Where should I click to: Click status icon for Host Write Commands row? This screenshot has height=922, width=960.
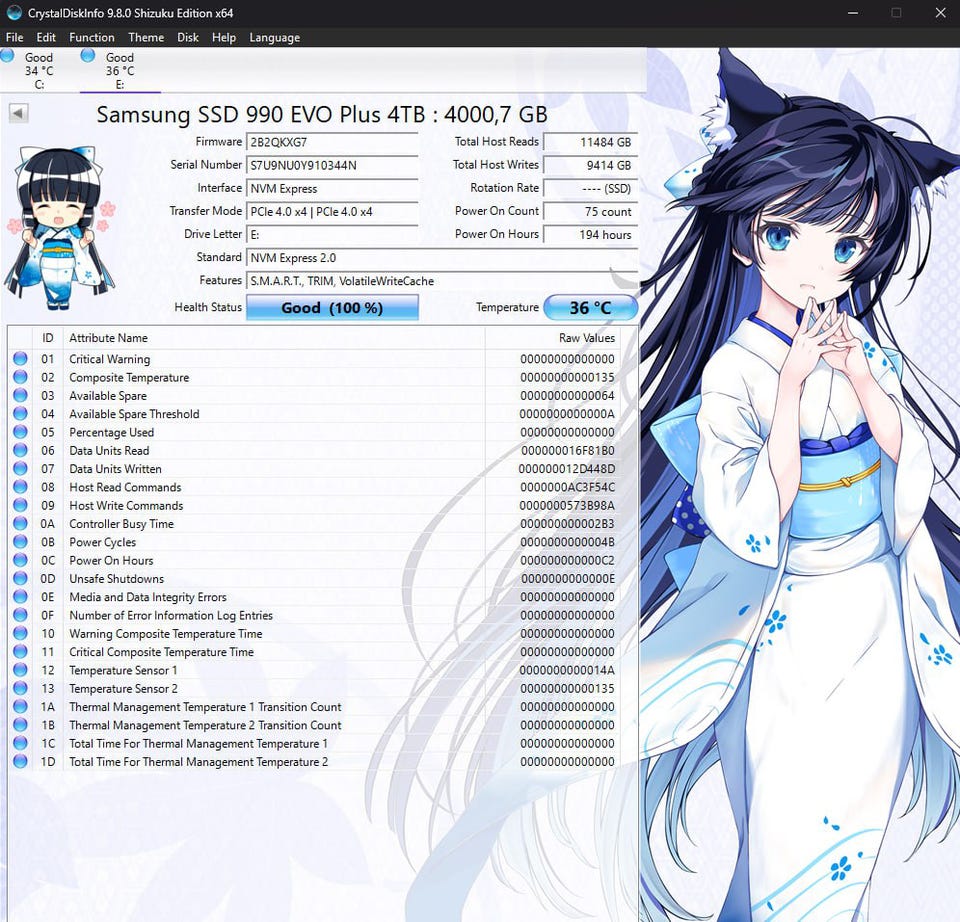[20, 506]
